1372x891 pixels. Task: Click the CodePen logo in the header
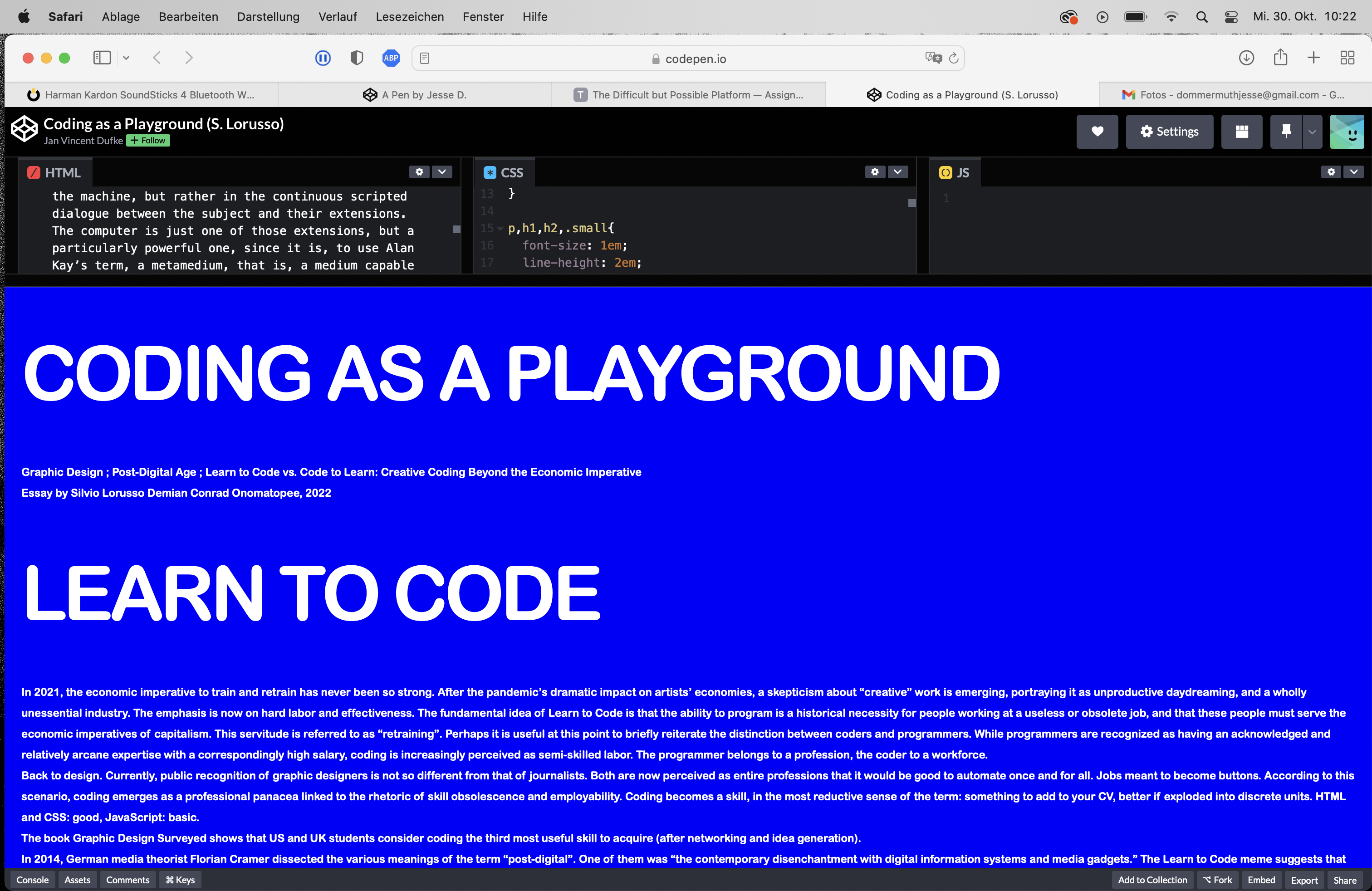point(24,128)
